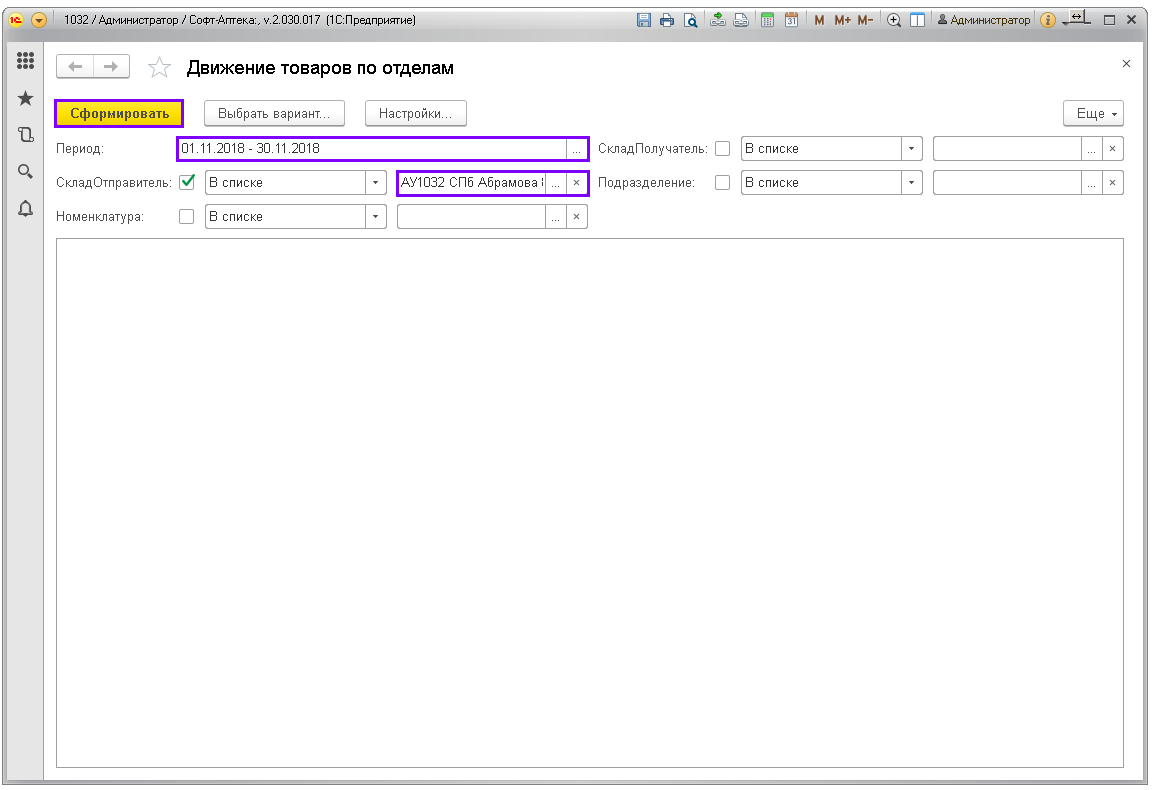Open Favorites star in left sidebar
The height and width of the screenshot is (790, 1153).
[26, 98]
